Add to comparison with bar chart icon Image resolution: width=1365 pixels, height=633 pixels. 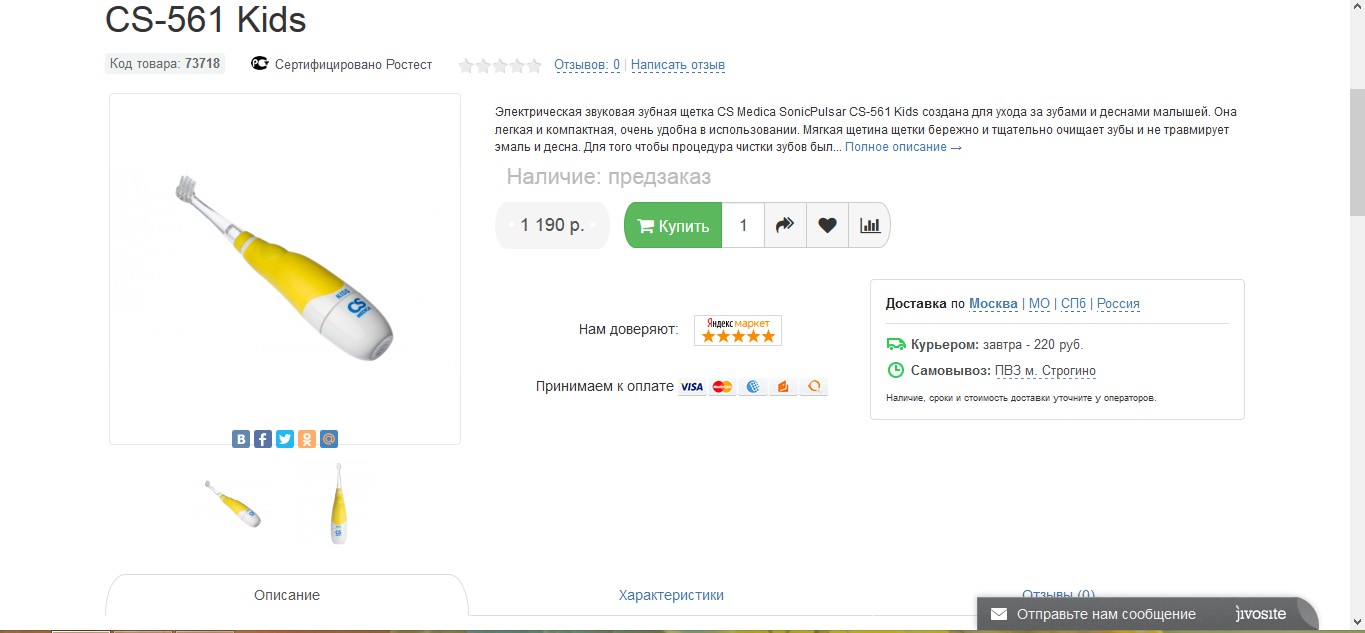(x=869, y=226)
